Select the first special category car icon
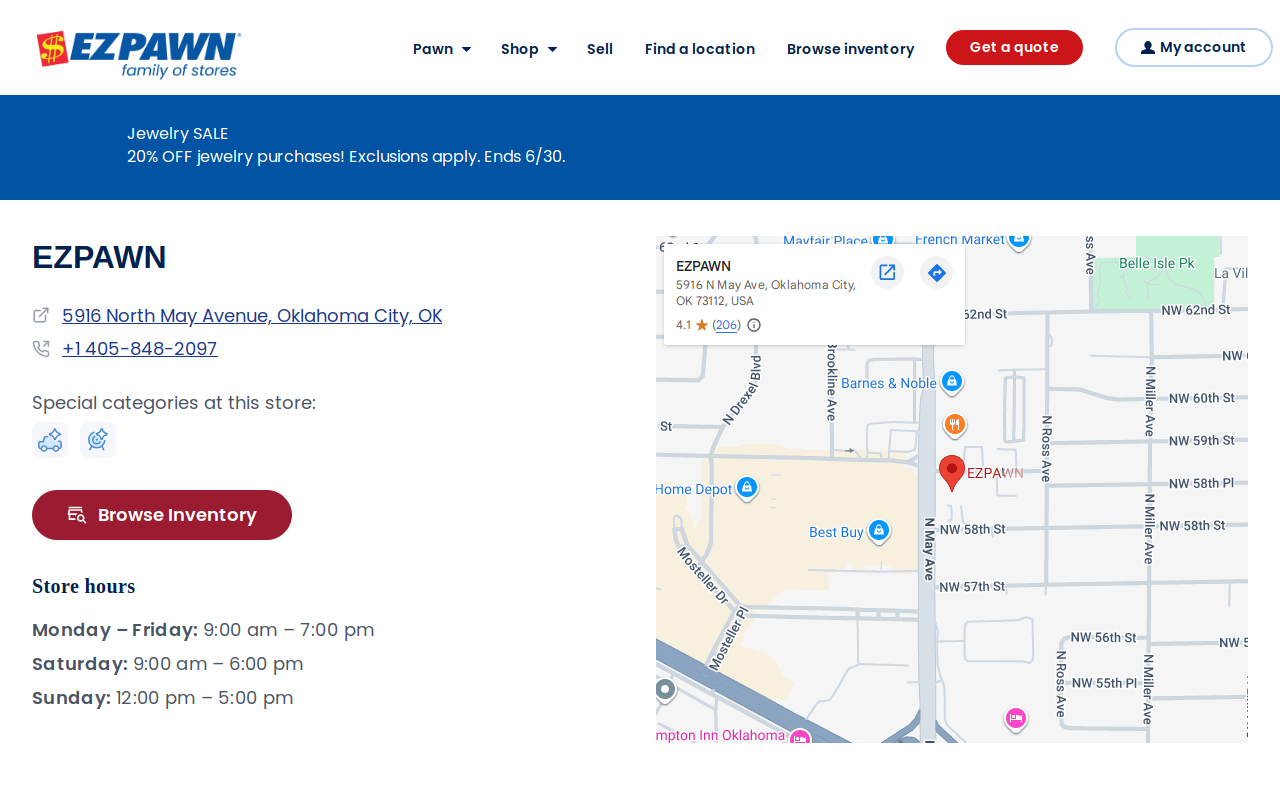This screenshot has width=1280, height=800. (x=50, y=440)
